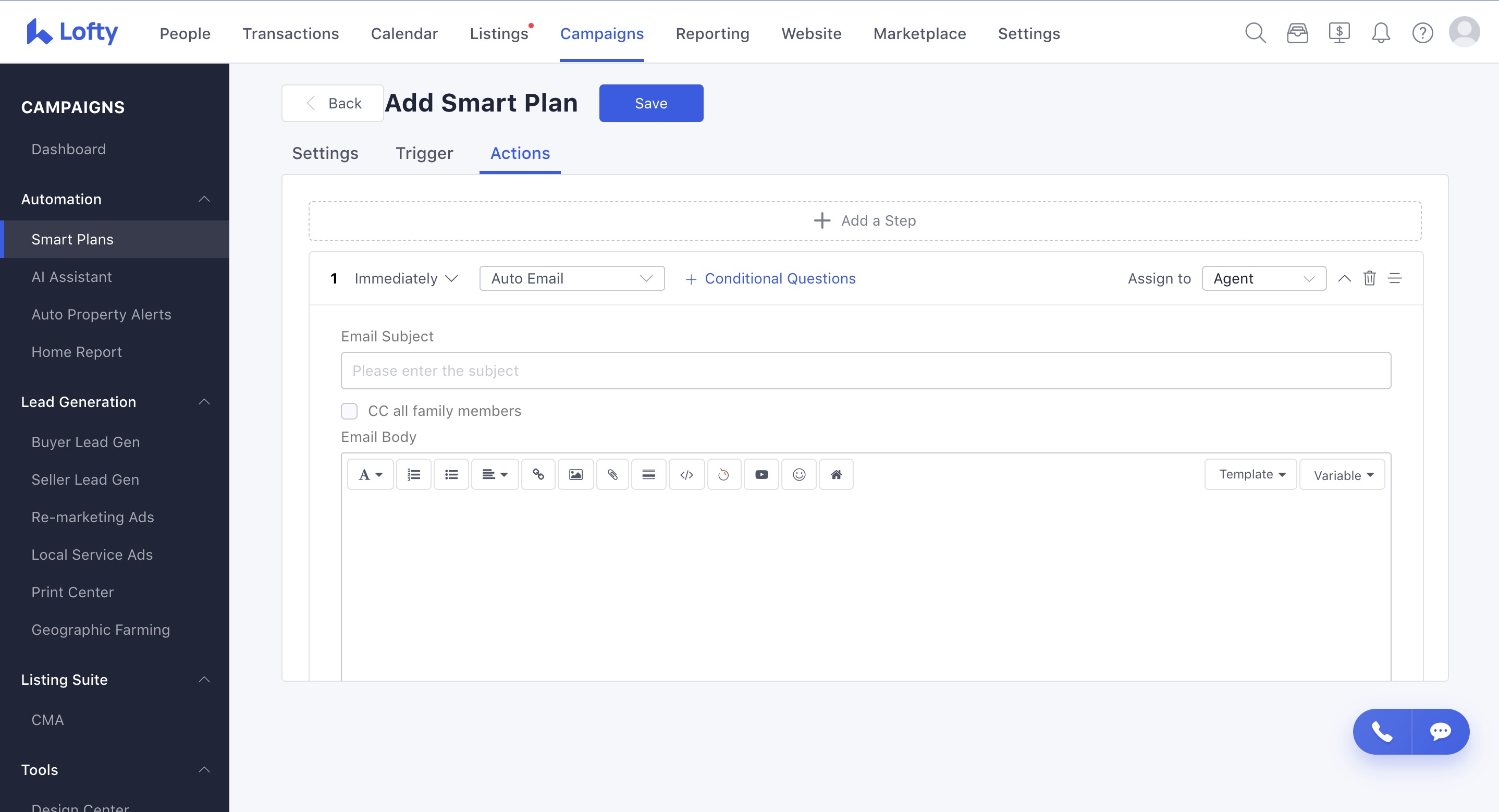
Task: Open Auto Property Alerts
Action: coord(101,314)
